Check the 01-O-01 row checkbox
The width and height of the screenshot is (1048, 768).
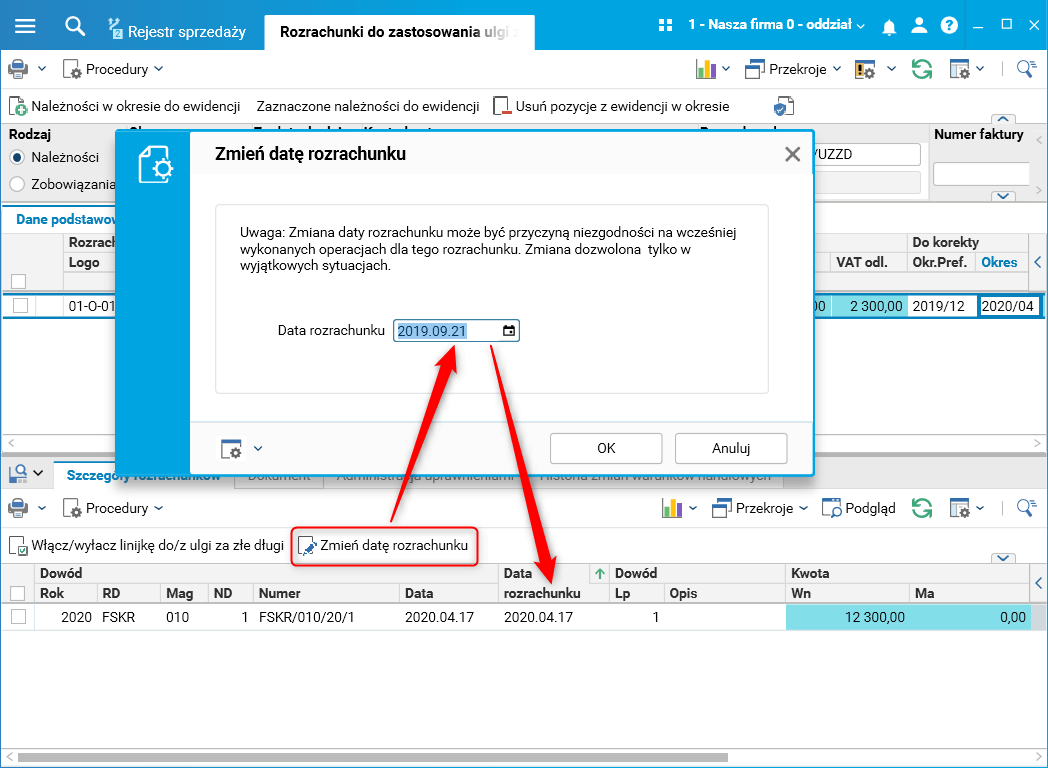20,305
